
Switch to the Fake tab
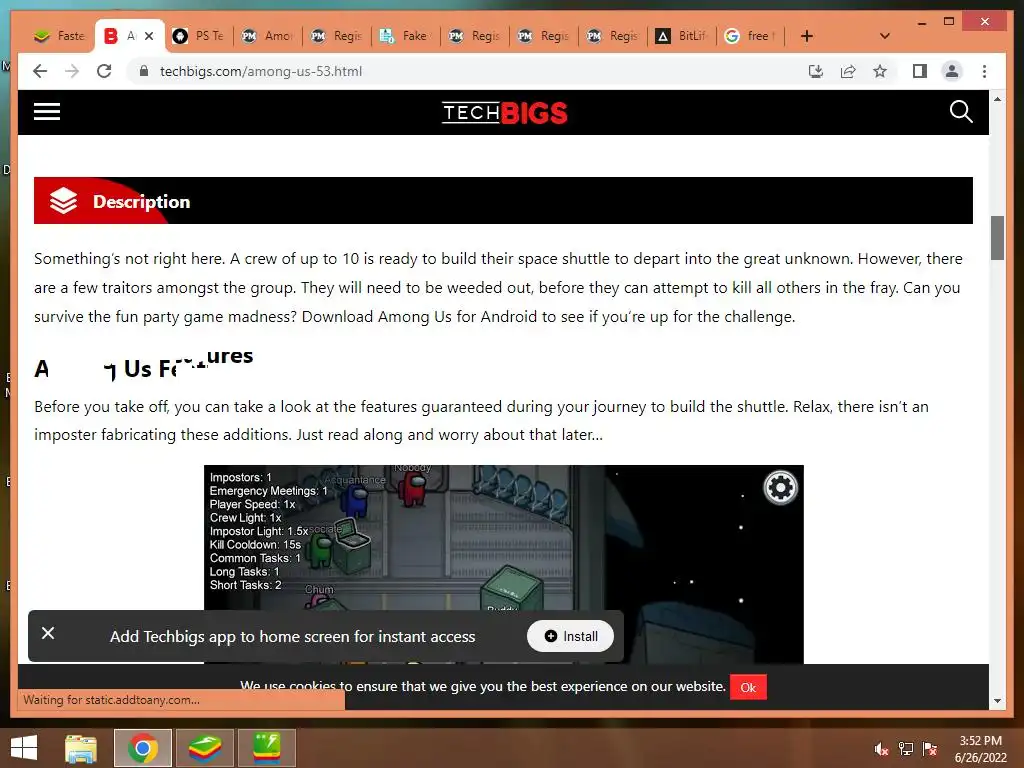pos(405,36)
